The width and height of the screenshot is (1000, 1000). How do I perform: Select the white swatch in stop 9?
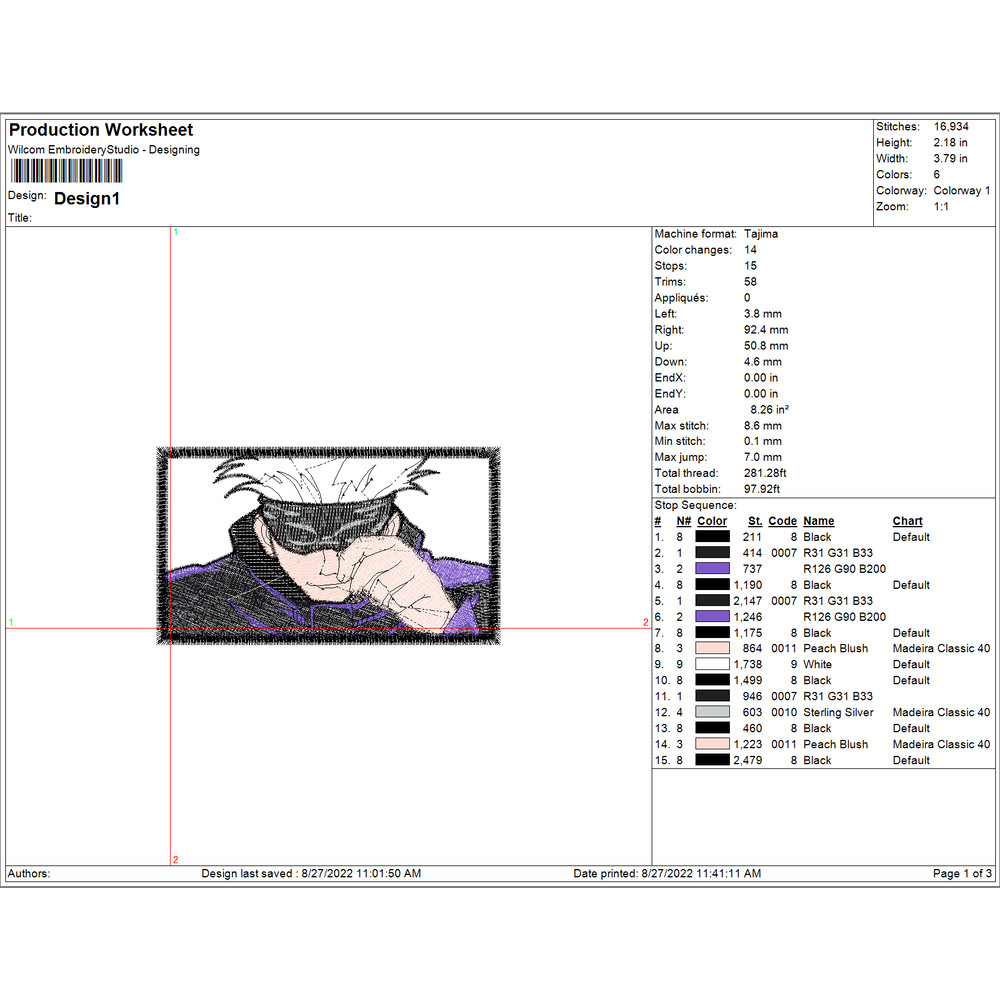pyautogui.click(x=713, y=664)
